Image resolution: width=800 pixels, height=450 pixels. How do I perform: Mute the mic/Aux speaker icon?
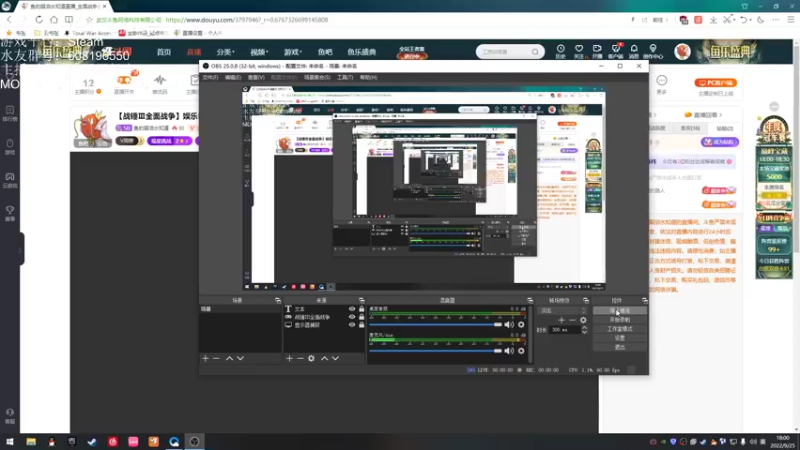509,351
